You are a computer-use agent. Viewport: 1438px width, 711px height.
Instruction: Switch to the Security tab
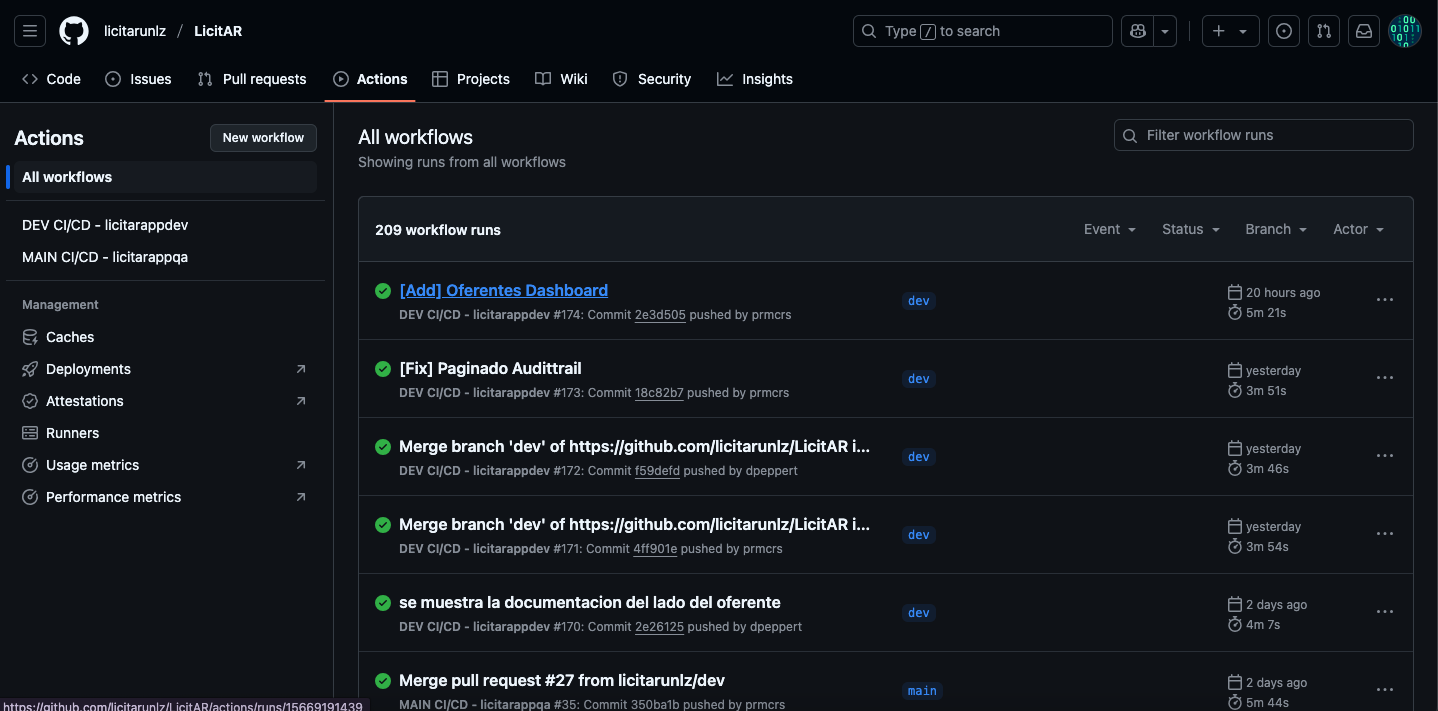click(652, 79)
